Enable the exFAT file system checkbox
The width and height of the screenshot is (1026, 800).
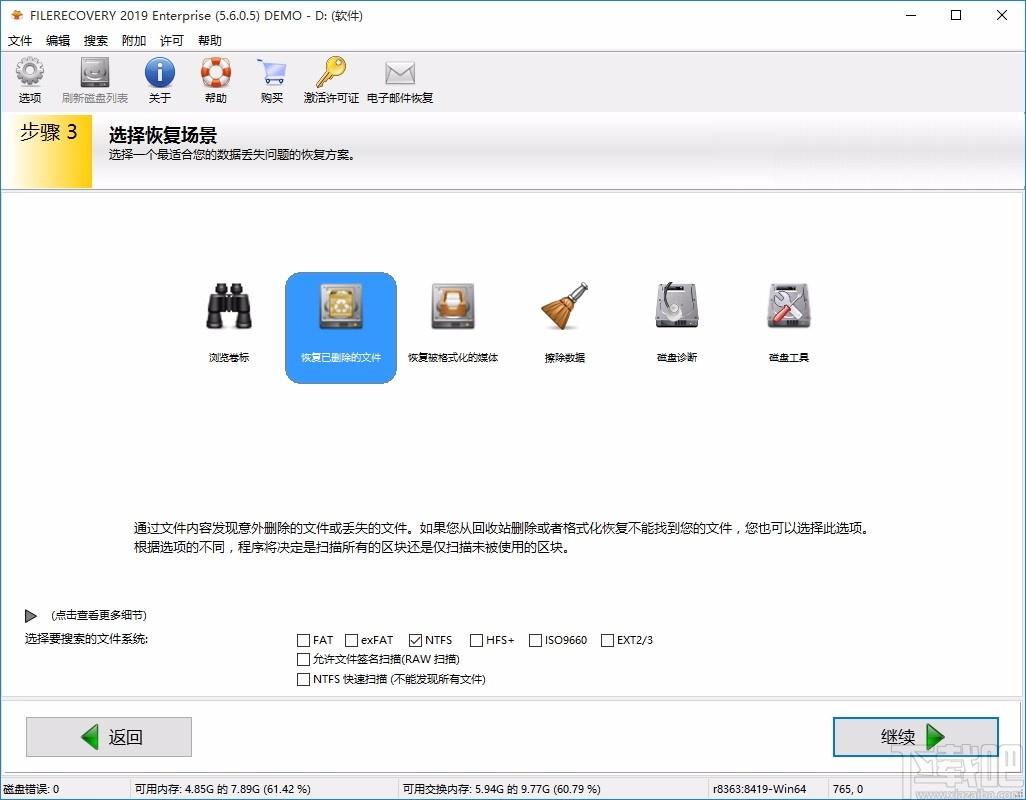[351, 640]
